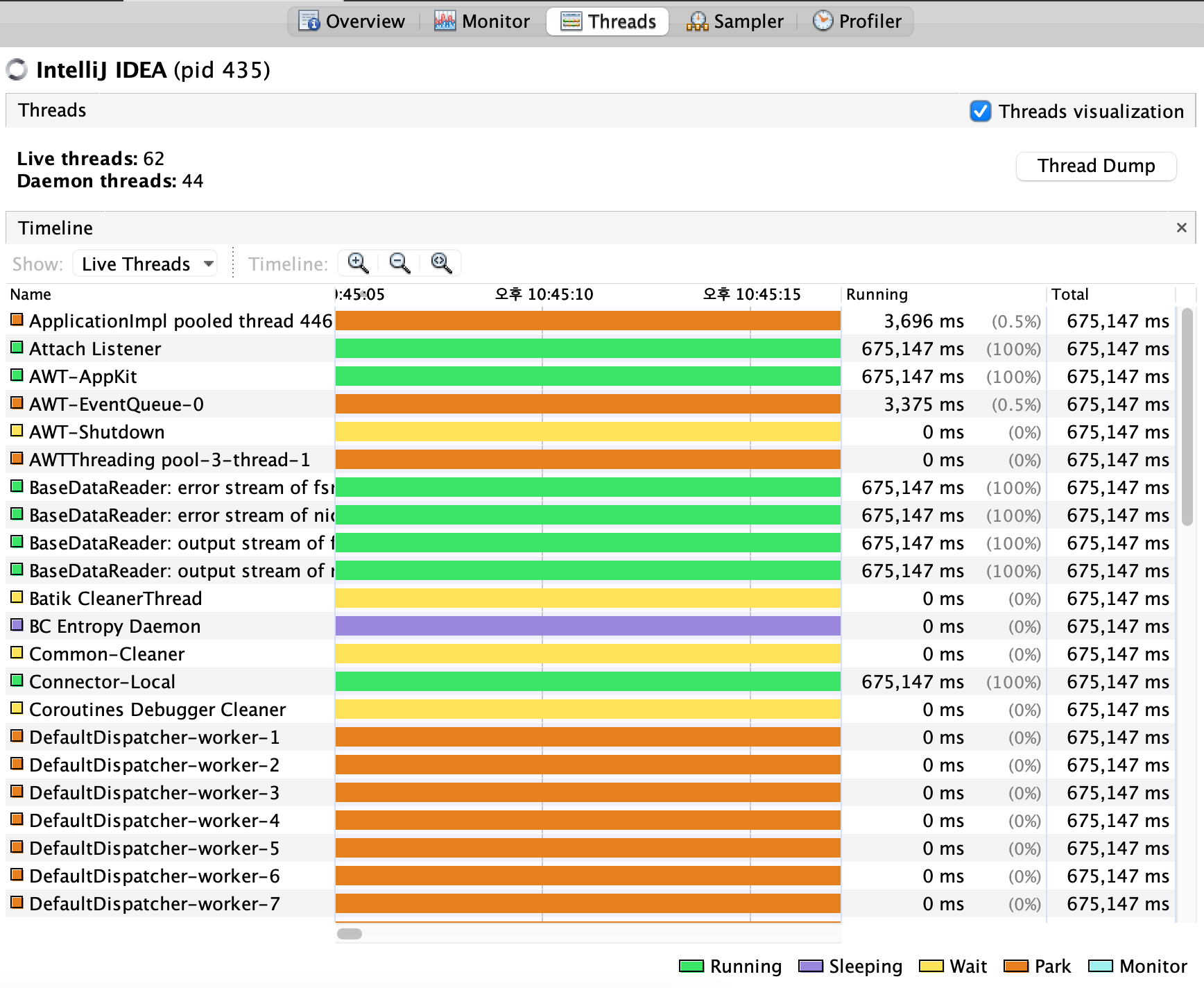
Task: Go to the Profiler tab
Action: (x=857, y=22)
